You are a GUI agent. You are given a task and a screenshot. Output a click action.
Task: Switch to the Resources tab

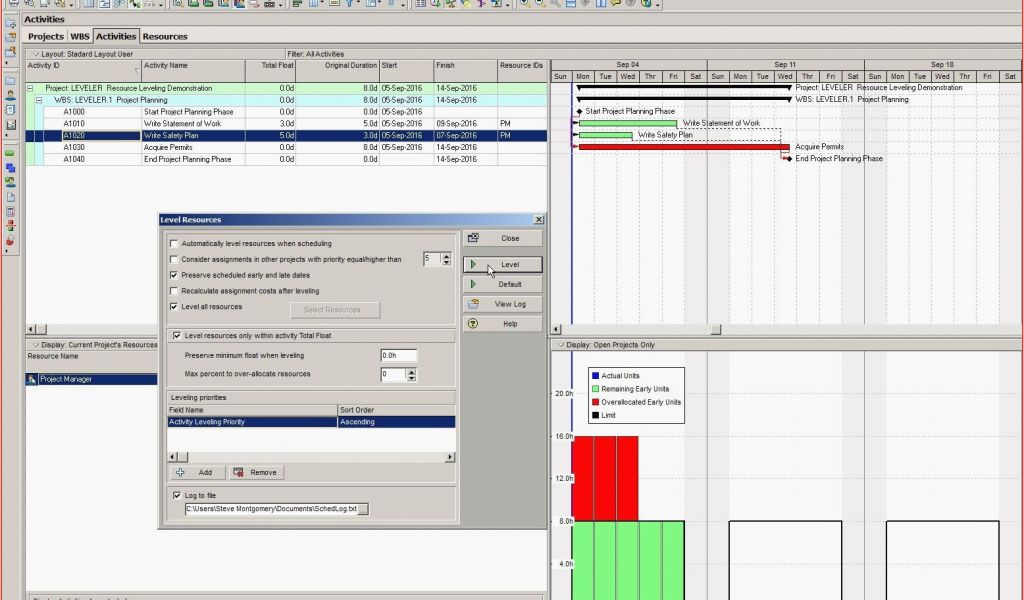(164, 36)
